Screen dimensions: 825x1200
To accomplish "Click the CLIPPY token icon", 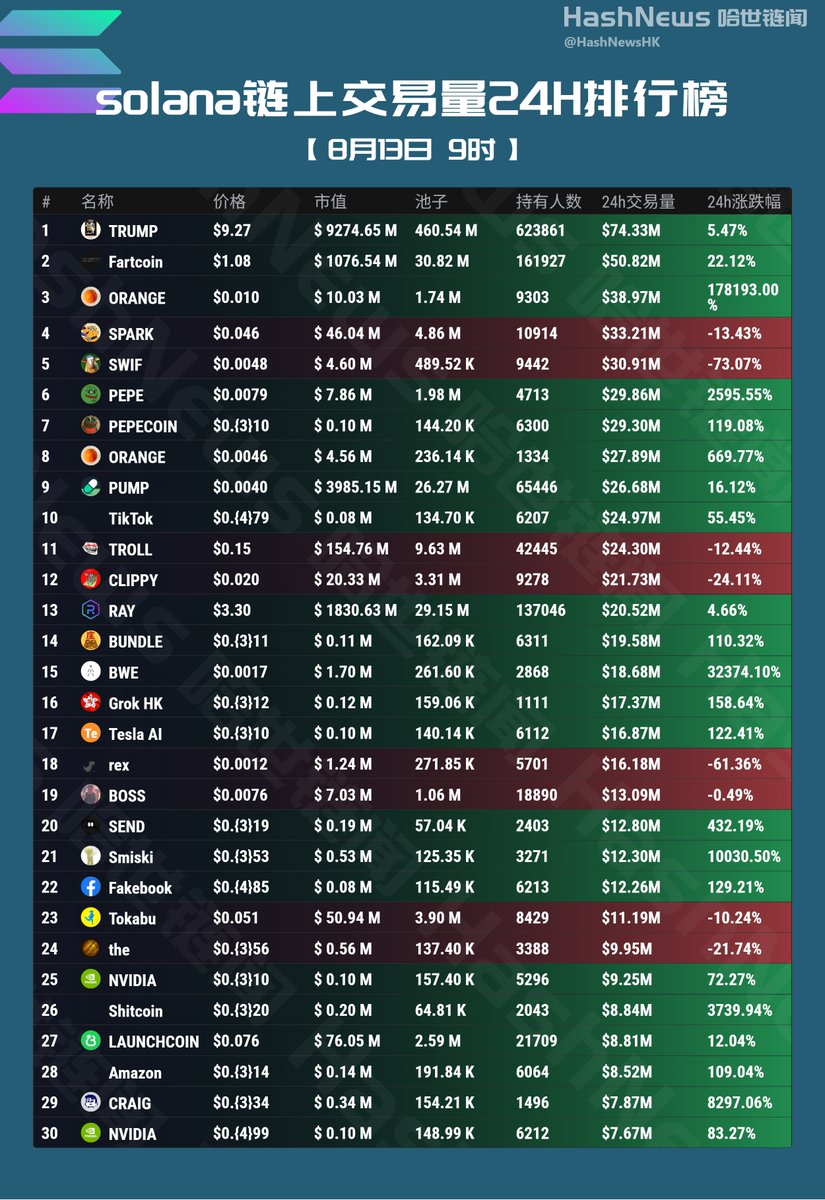I will point(91,579).
